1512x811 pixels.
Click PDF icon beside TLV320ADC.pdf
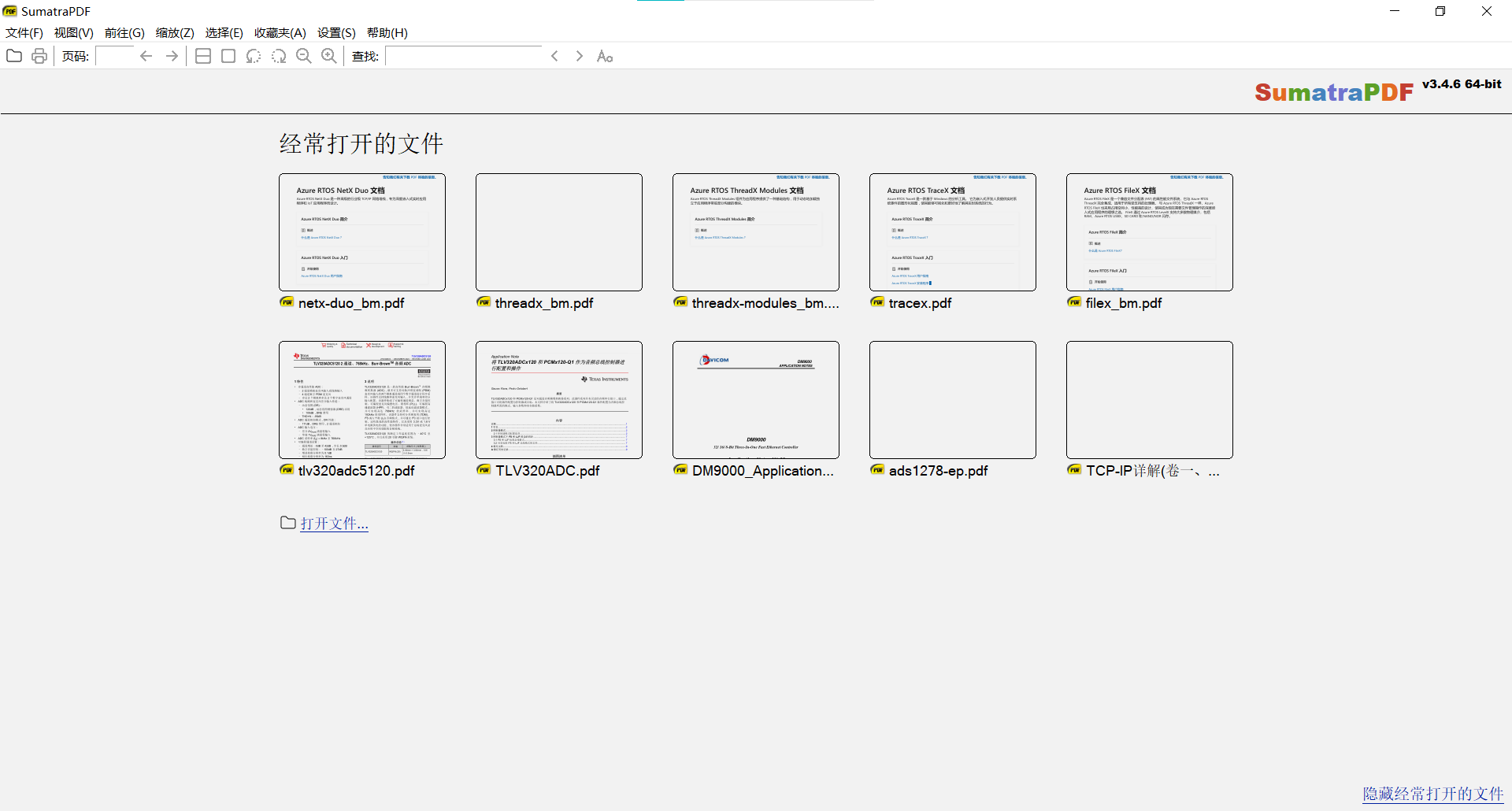[484, 470]
